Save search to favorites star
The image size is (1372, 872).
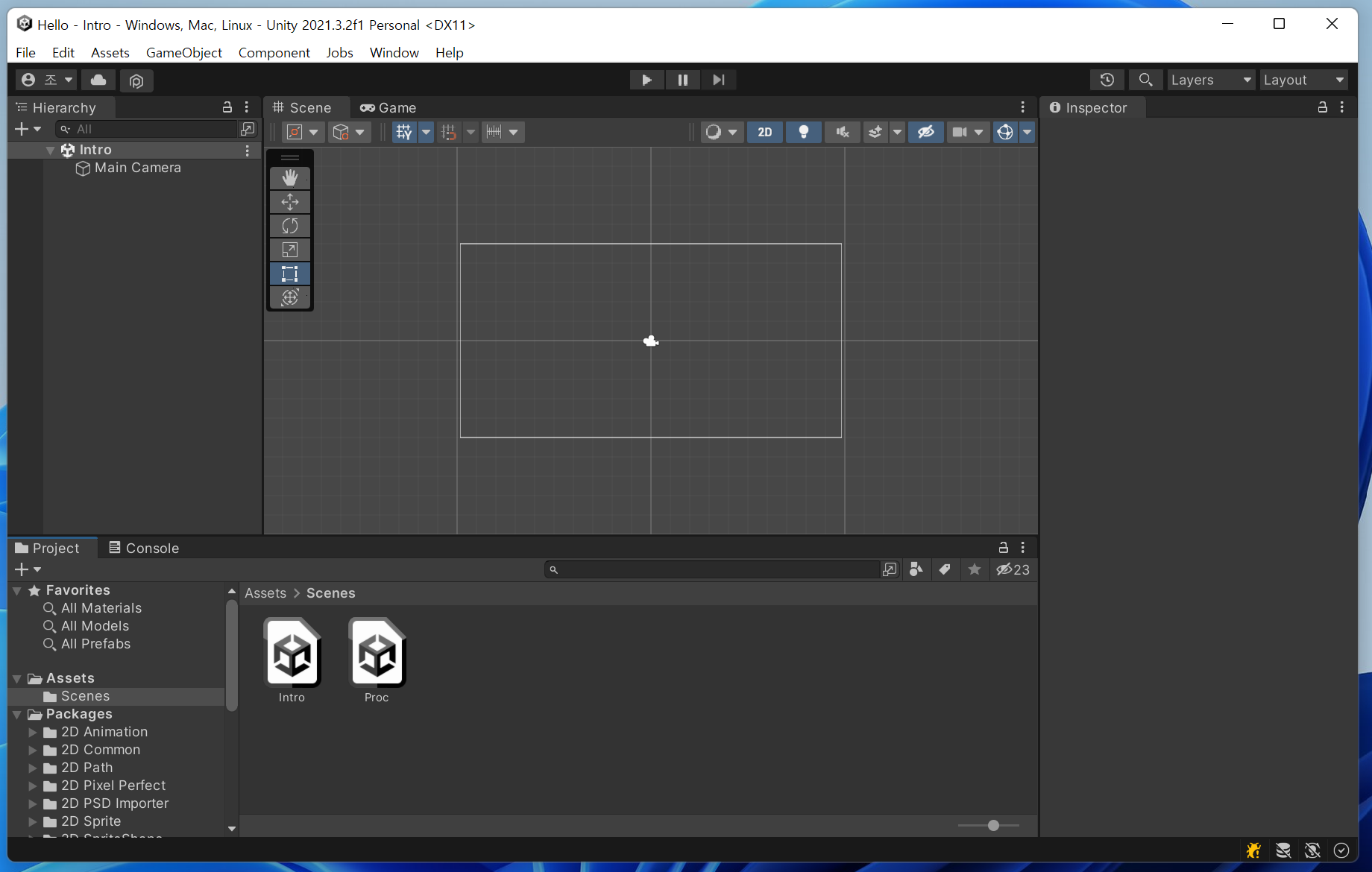[975, 569]
